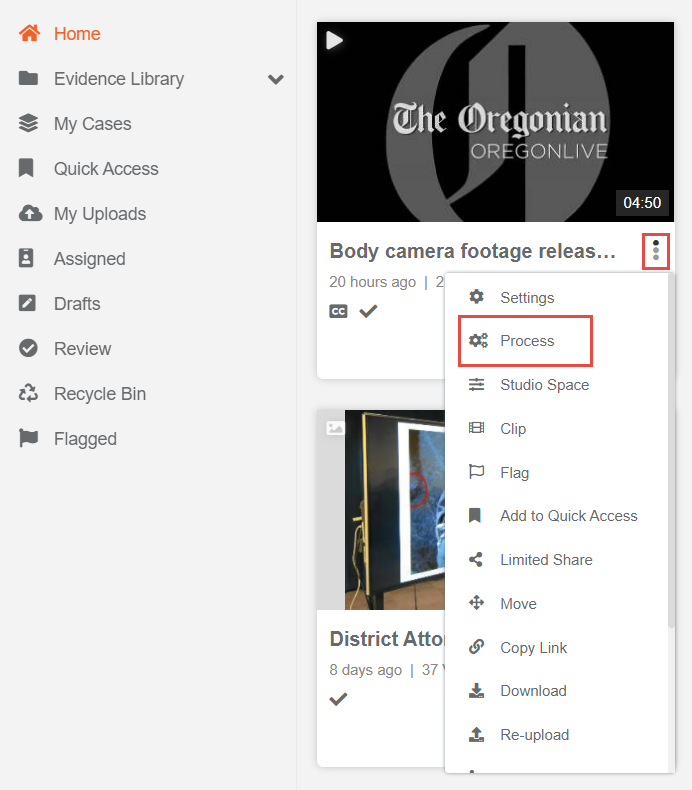The image size is (692, 790).
Task: Click the closed captions CC icon
Action: click(339, 311)
